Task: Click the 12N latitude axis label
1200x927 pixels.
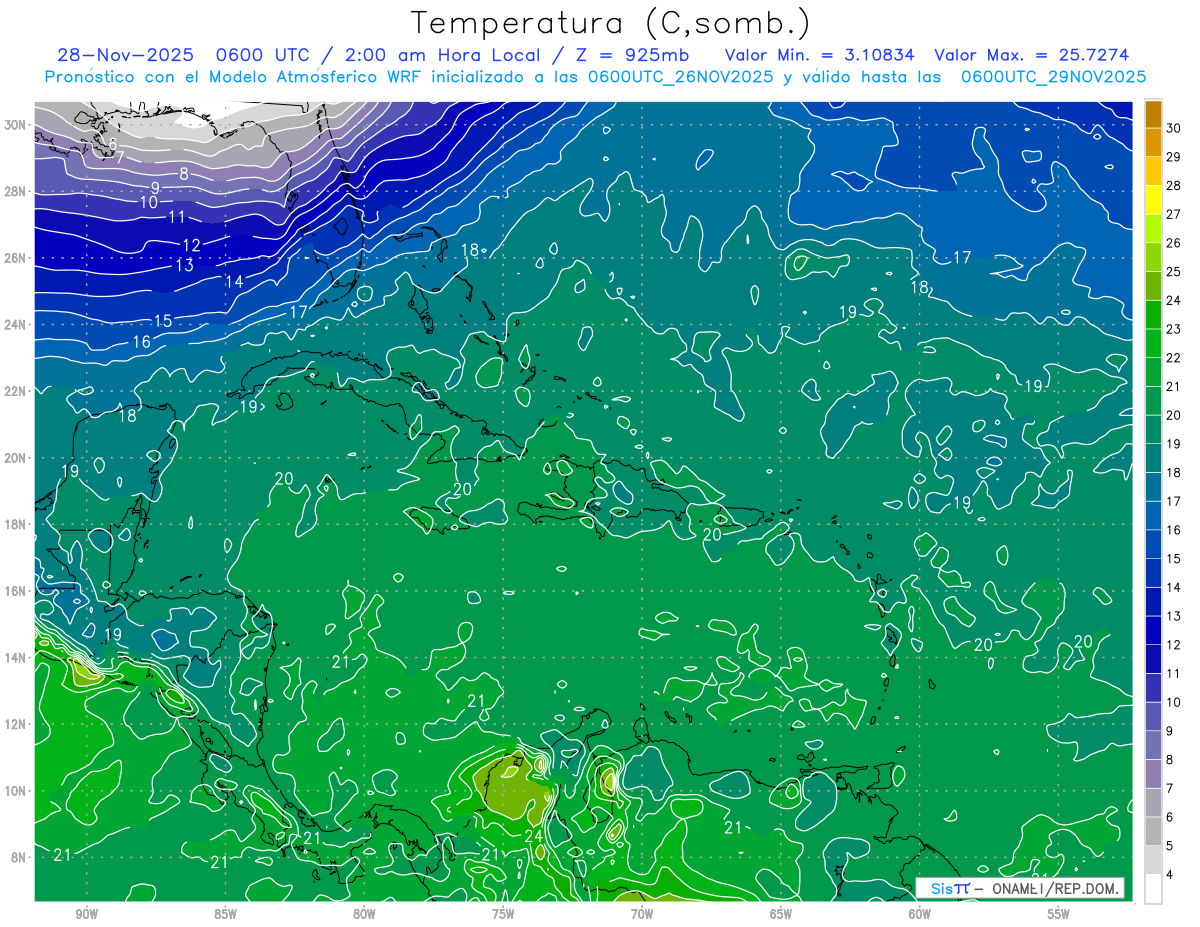Action: tap(15, 724)
